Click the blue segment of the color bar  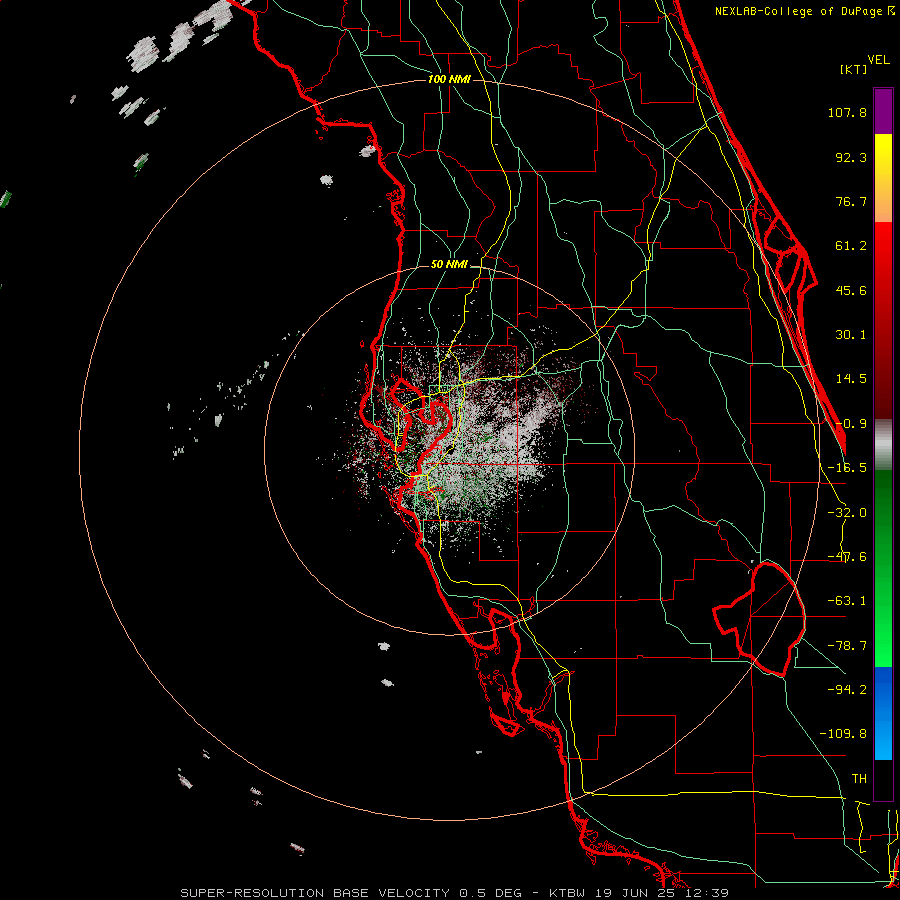(883, 713)
